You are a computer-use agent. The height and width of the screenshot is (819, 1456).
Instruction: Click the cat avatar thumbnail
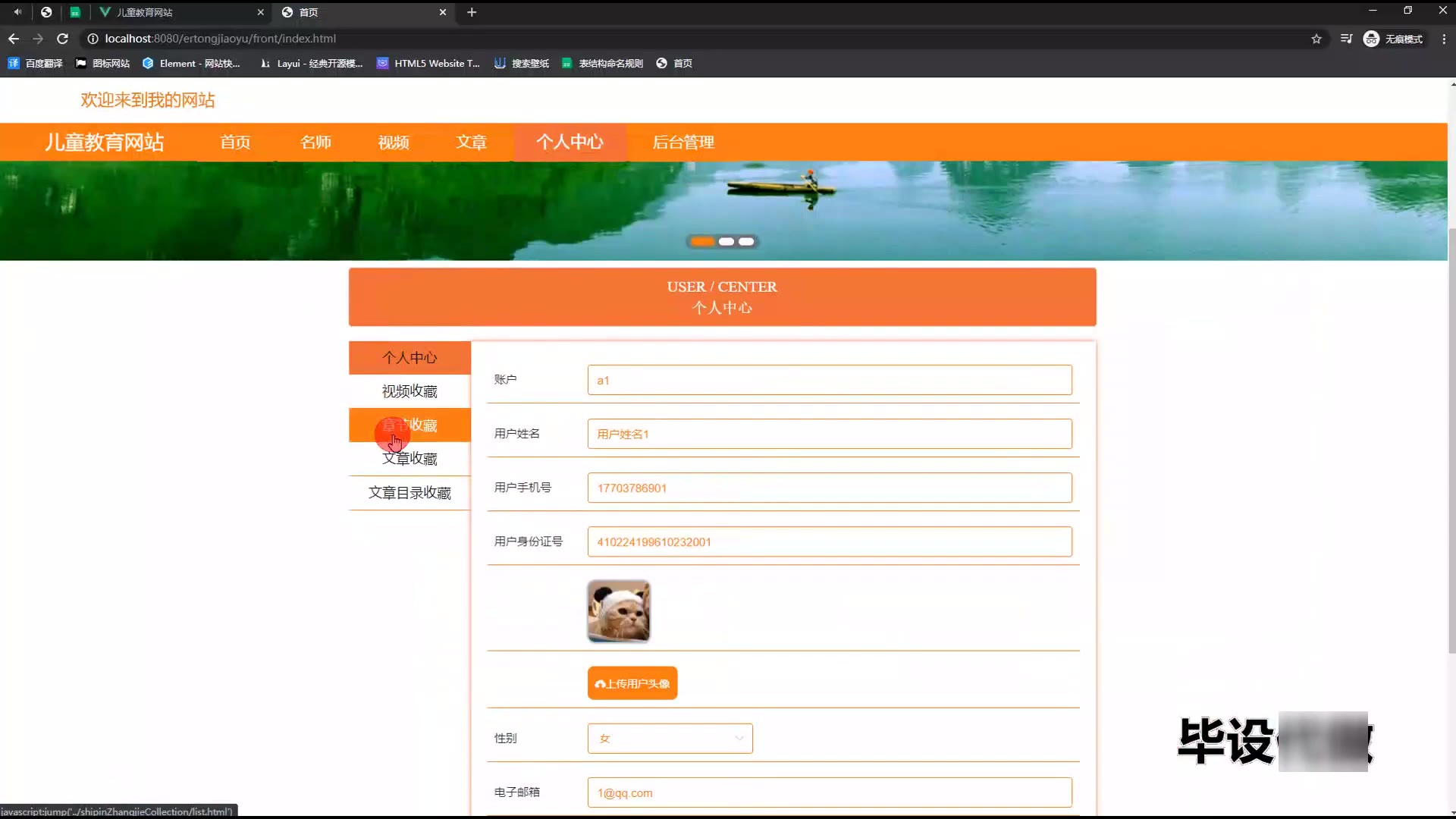(619, 611)
